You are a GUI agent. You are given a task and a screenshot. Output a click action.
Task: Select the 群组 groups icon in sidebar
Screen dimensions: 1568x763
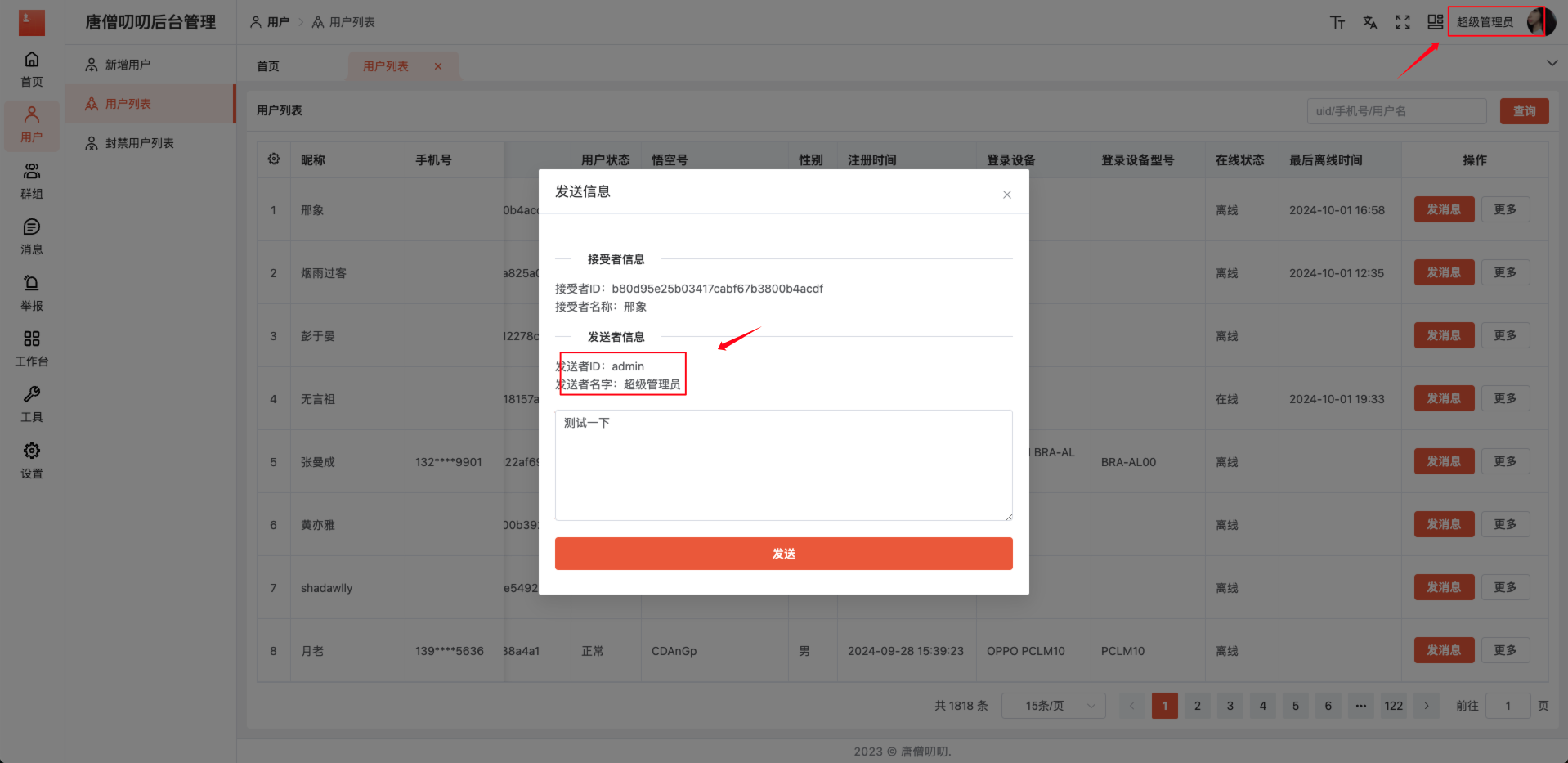[x=31, y=181]
